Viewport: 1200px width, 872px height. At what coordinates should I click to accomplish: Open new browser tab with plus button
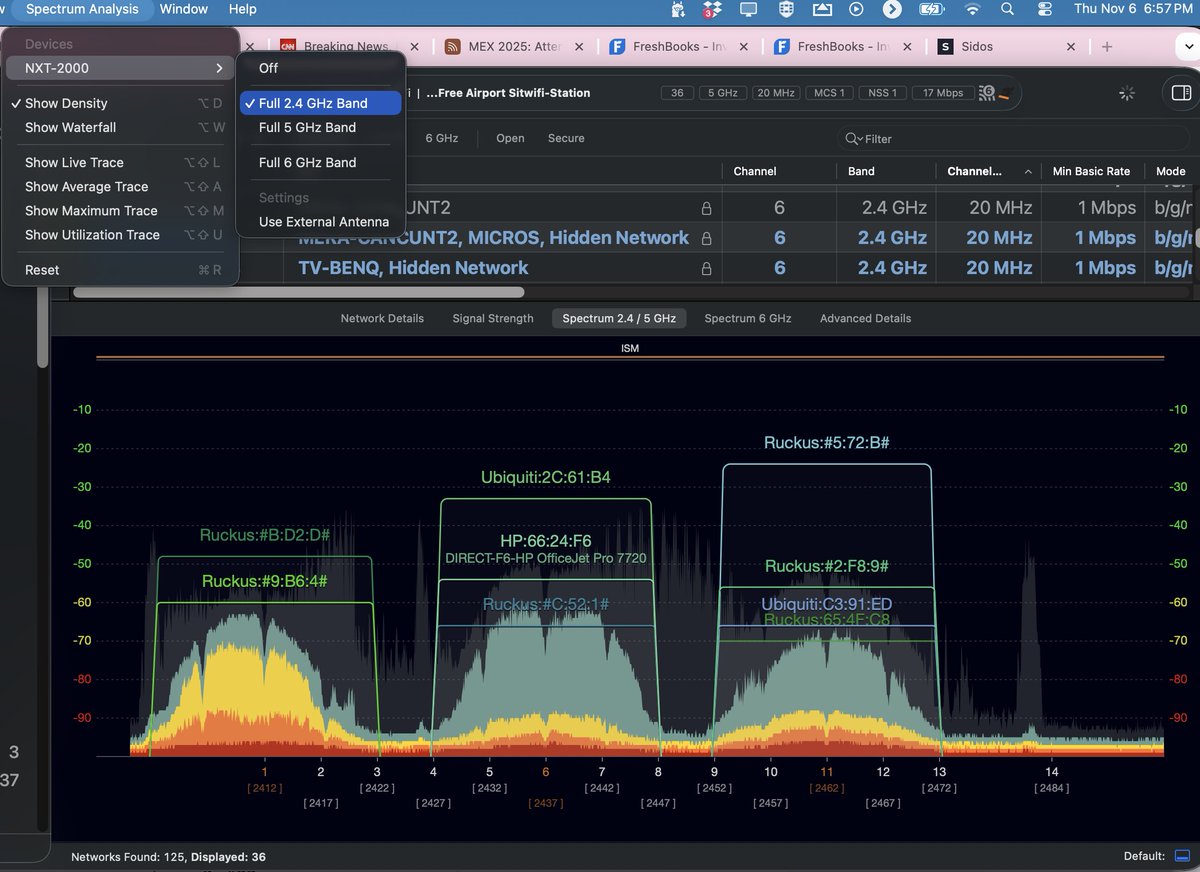click(1107, 46)
